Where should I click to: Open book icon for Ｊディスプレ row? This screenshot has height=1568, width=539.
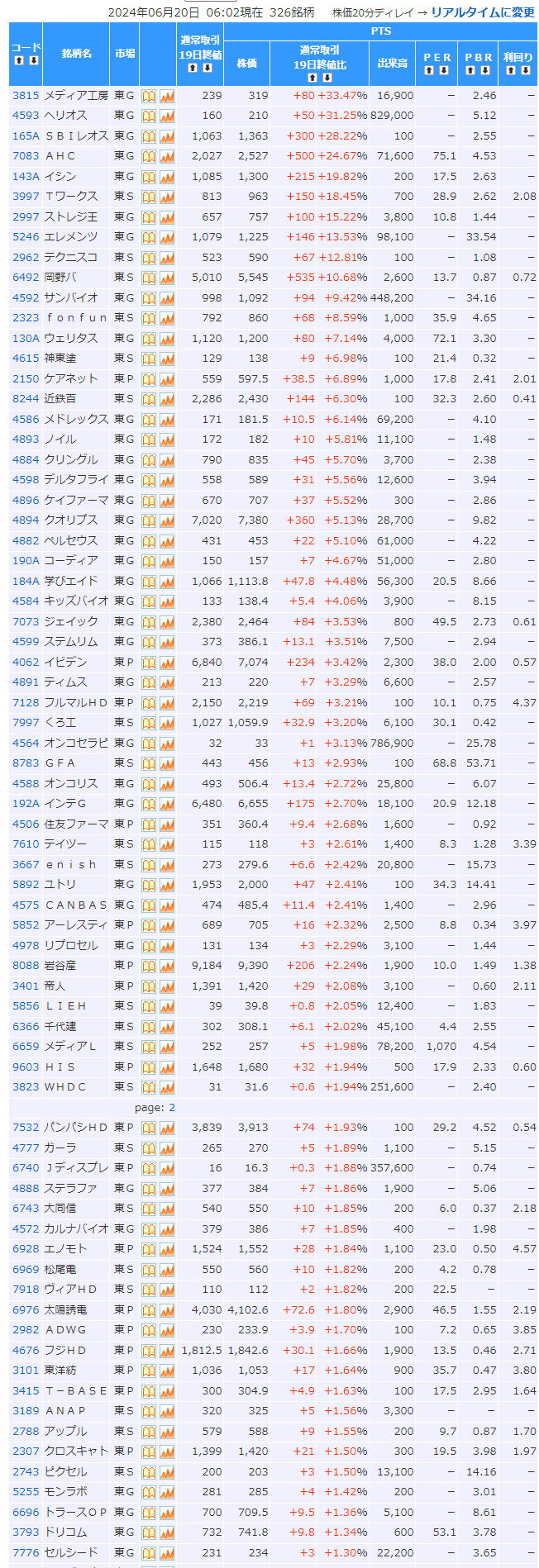click(149, 1168)
